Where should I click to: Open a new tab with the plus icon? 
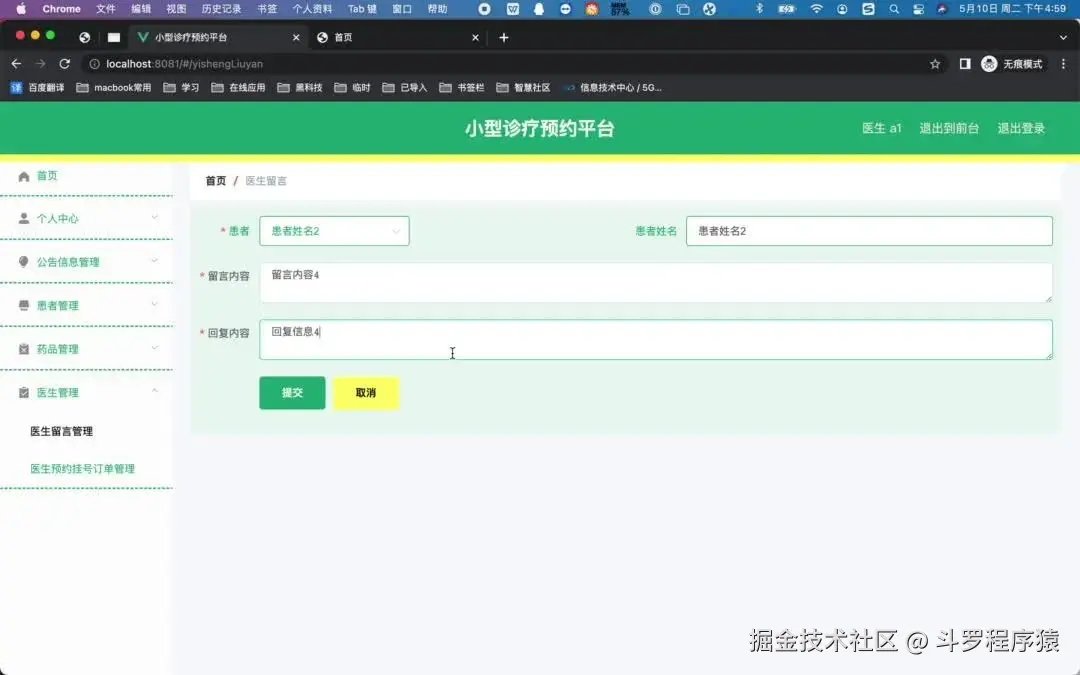tap(503, 37)
